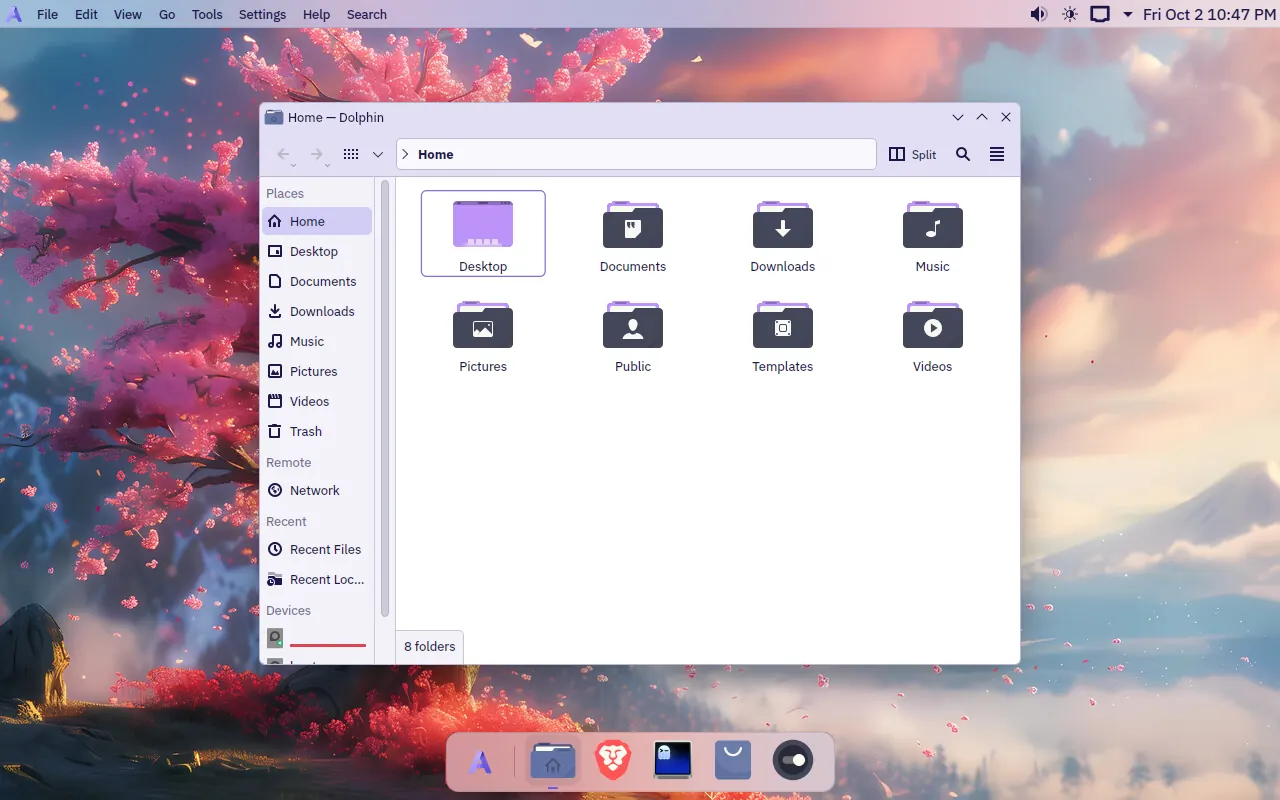The width and height of the screenshot is (1280, 800).
Task: Open the Templates folder icon
Action: click(x=782, y=325)
